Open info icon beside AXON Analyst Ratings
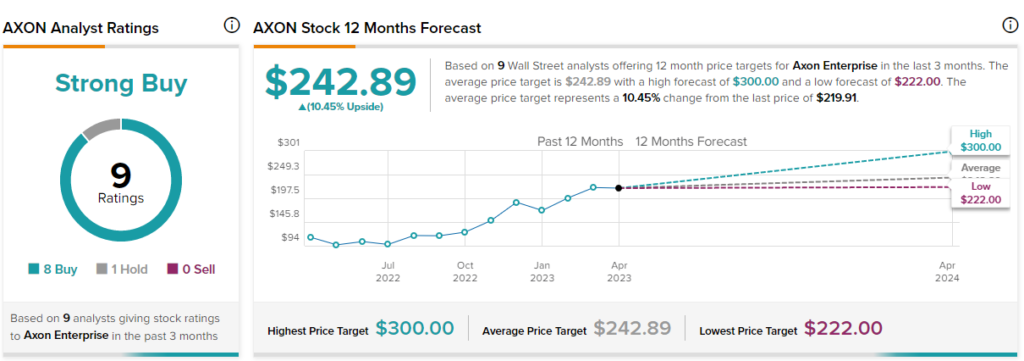The image size is (1024, 361). [x=231, y=25]
